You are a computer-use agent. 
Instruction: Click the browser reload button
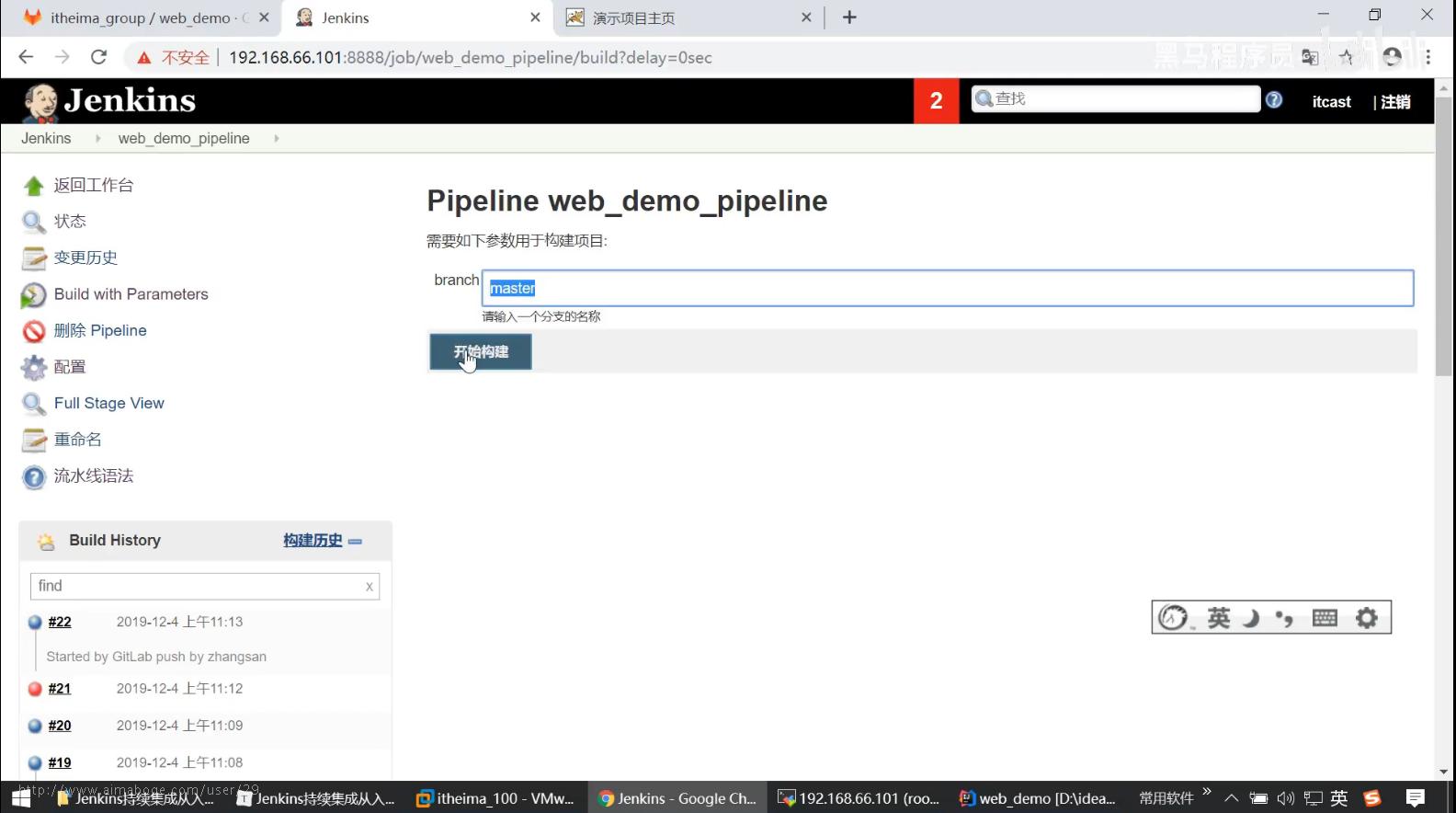98,57
